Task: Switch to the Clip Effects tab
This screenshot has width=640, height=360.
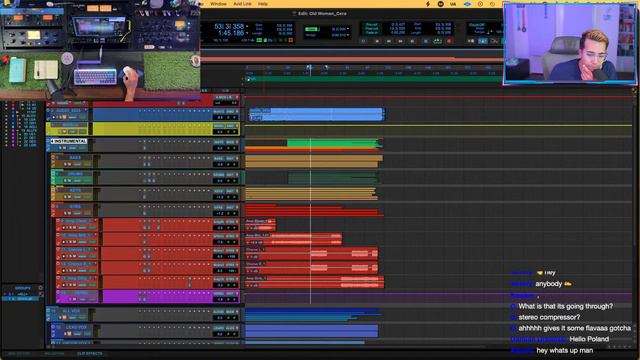Action: pos(90,354)
